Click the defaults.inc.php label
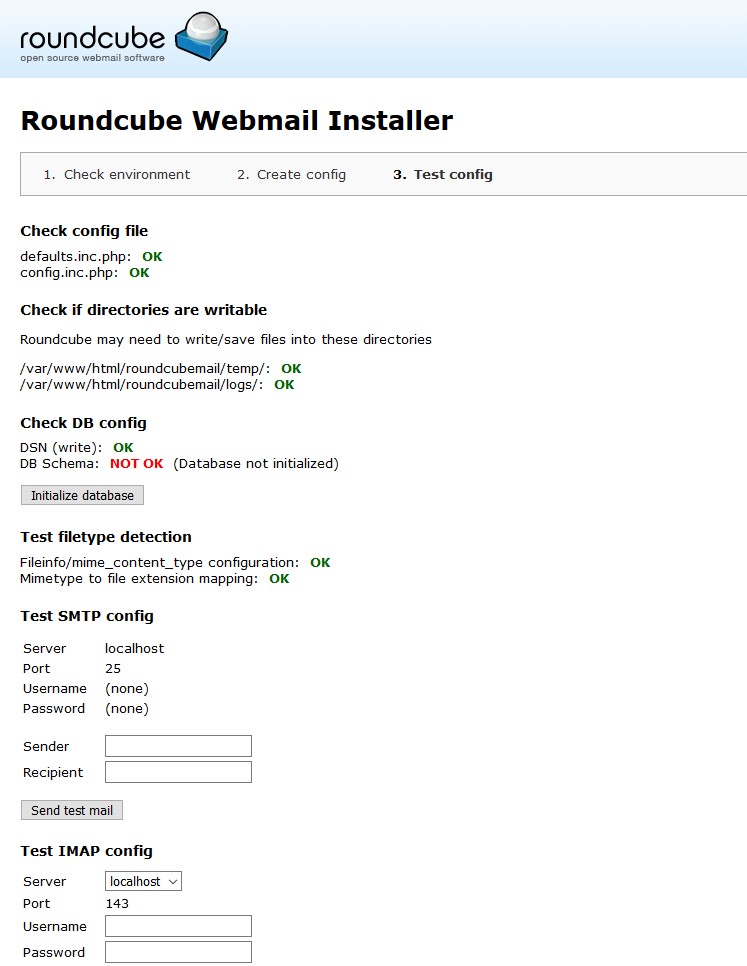747x966 pixels. (76, 256)
